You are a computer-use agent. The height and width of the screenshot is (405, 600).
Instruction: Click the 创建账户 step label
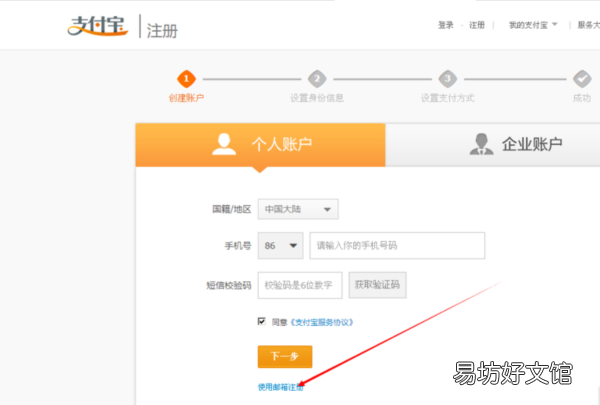(186, 98)
